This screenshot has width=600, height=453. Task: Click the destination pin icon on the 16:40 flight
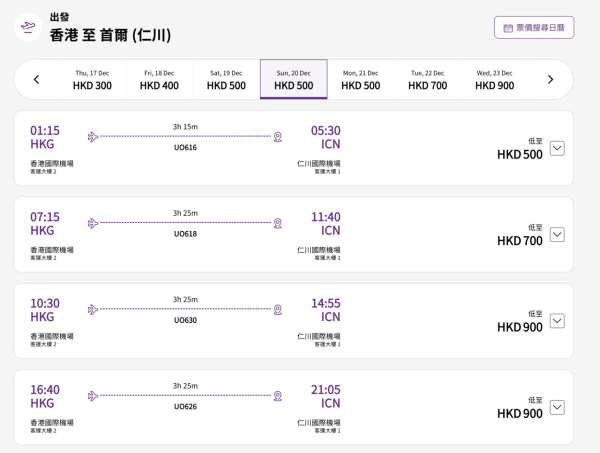278,396
